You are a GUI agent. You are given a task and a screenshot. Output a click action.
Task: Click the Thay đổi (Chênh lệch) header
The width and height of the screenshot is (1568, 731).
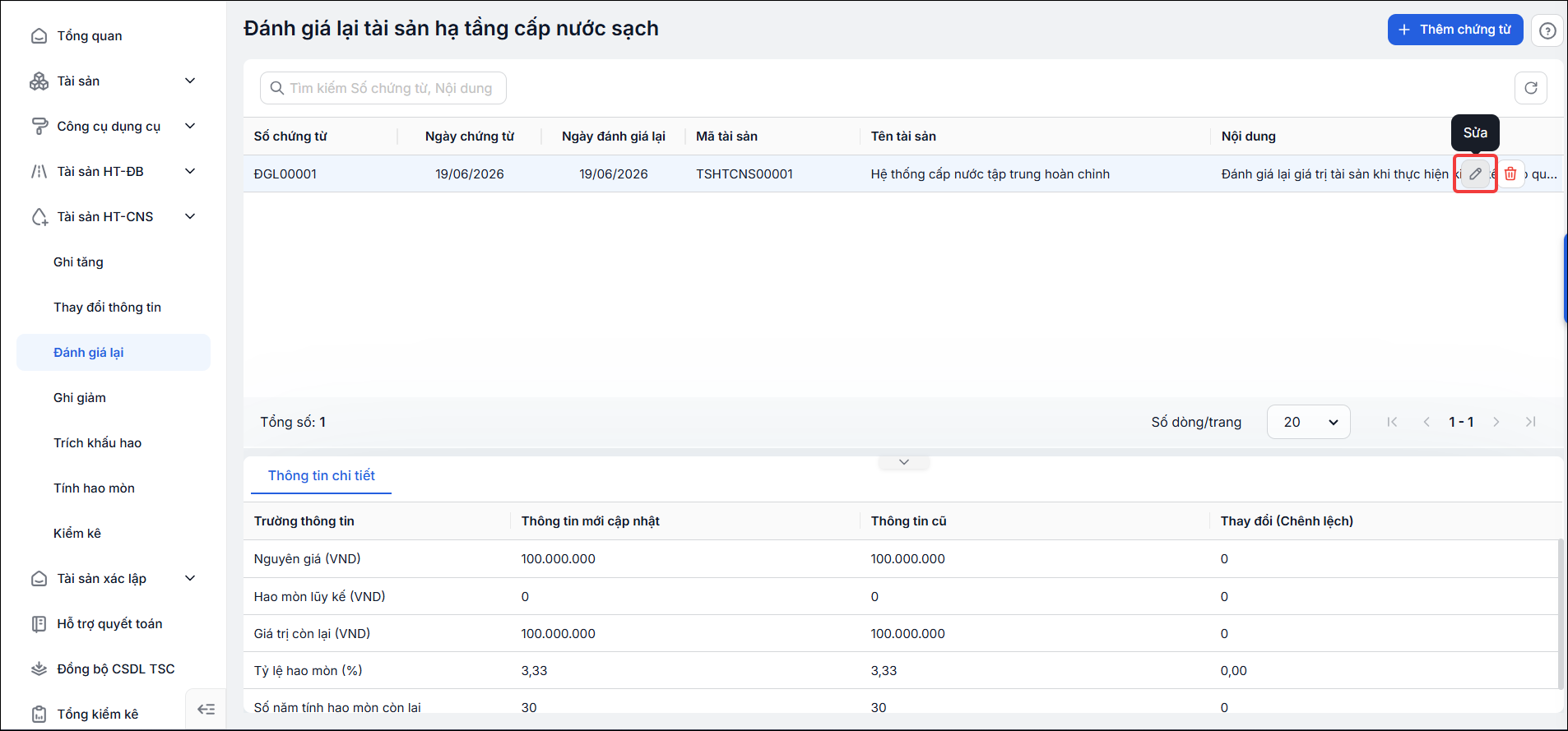click(1287, 521)
